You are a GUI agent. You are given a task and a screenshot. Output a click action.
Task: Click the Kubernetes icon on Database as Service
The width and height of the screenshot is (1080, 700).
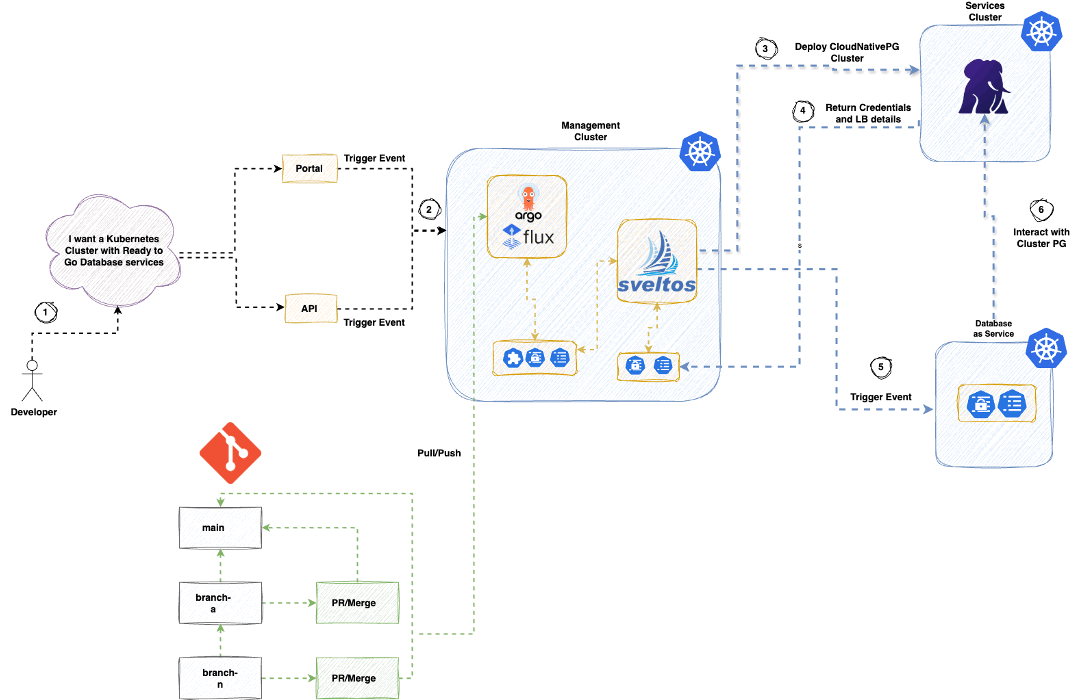(1046, 347)
